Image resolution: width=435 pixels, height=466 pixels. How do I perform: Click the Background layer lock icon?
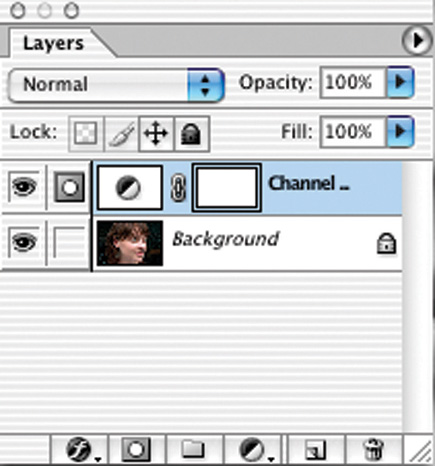[x=386, y=244]
